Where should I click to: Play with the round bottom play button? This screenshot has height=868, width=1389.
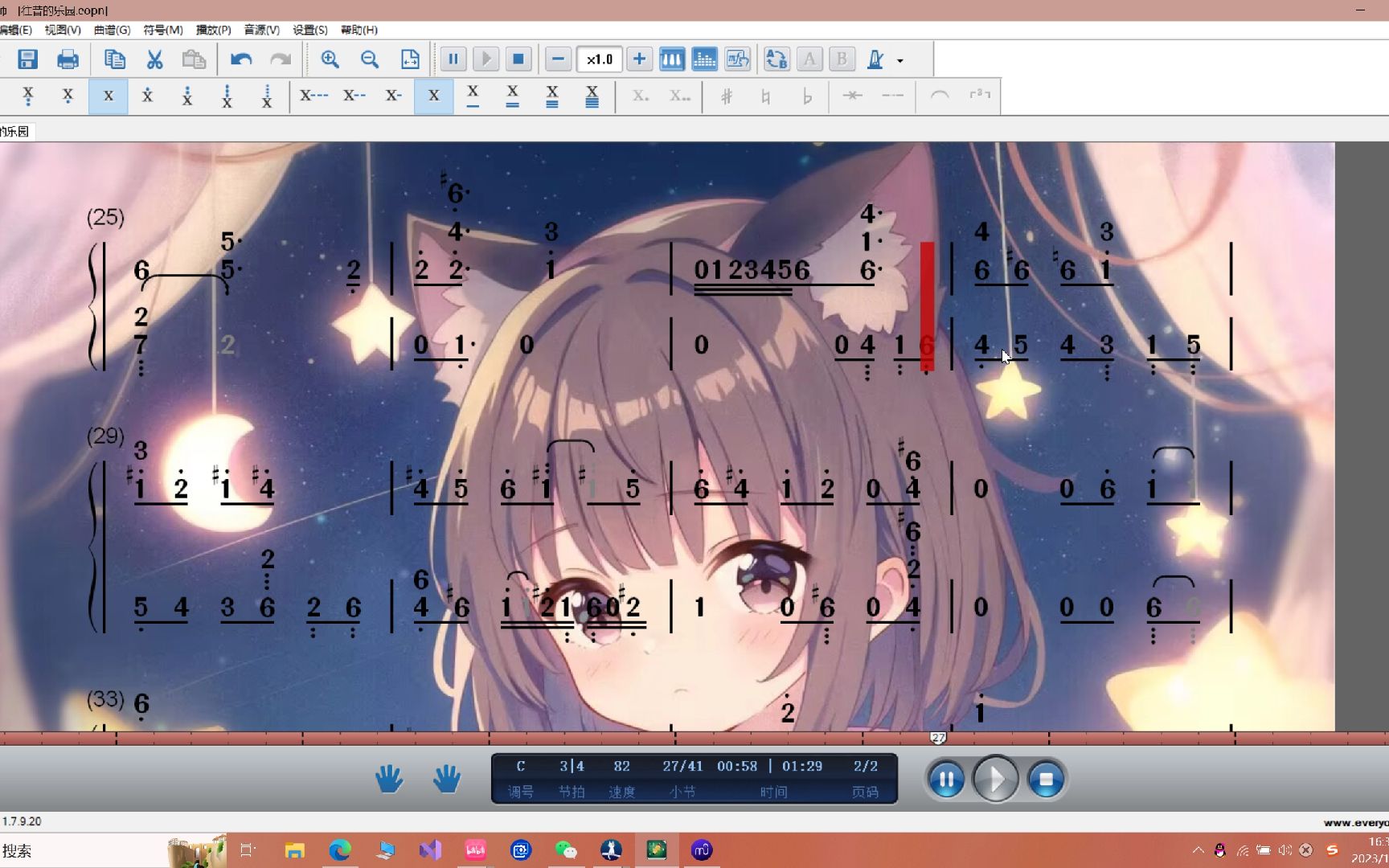pos(996,779)
